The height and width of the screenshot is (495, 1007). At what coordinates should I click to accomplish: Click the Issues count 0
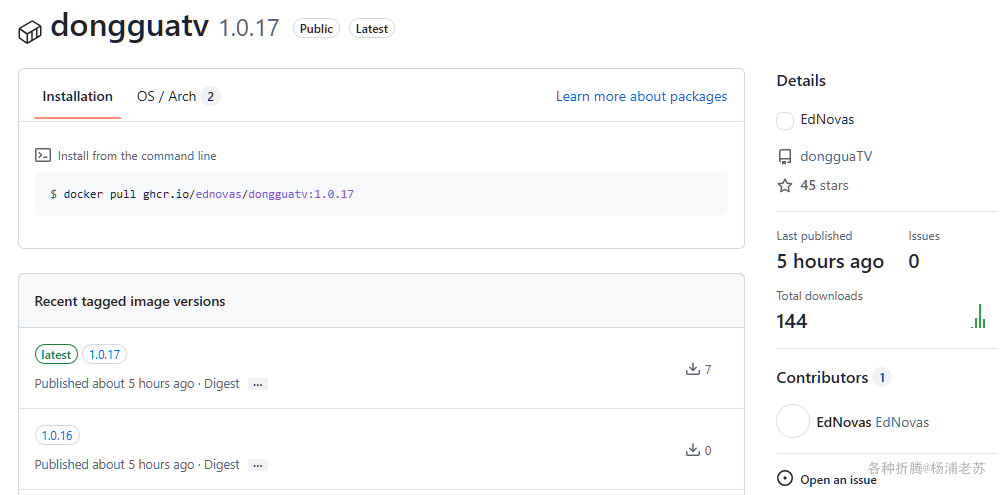(x=914, y=261)
